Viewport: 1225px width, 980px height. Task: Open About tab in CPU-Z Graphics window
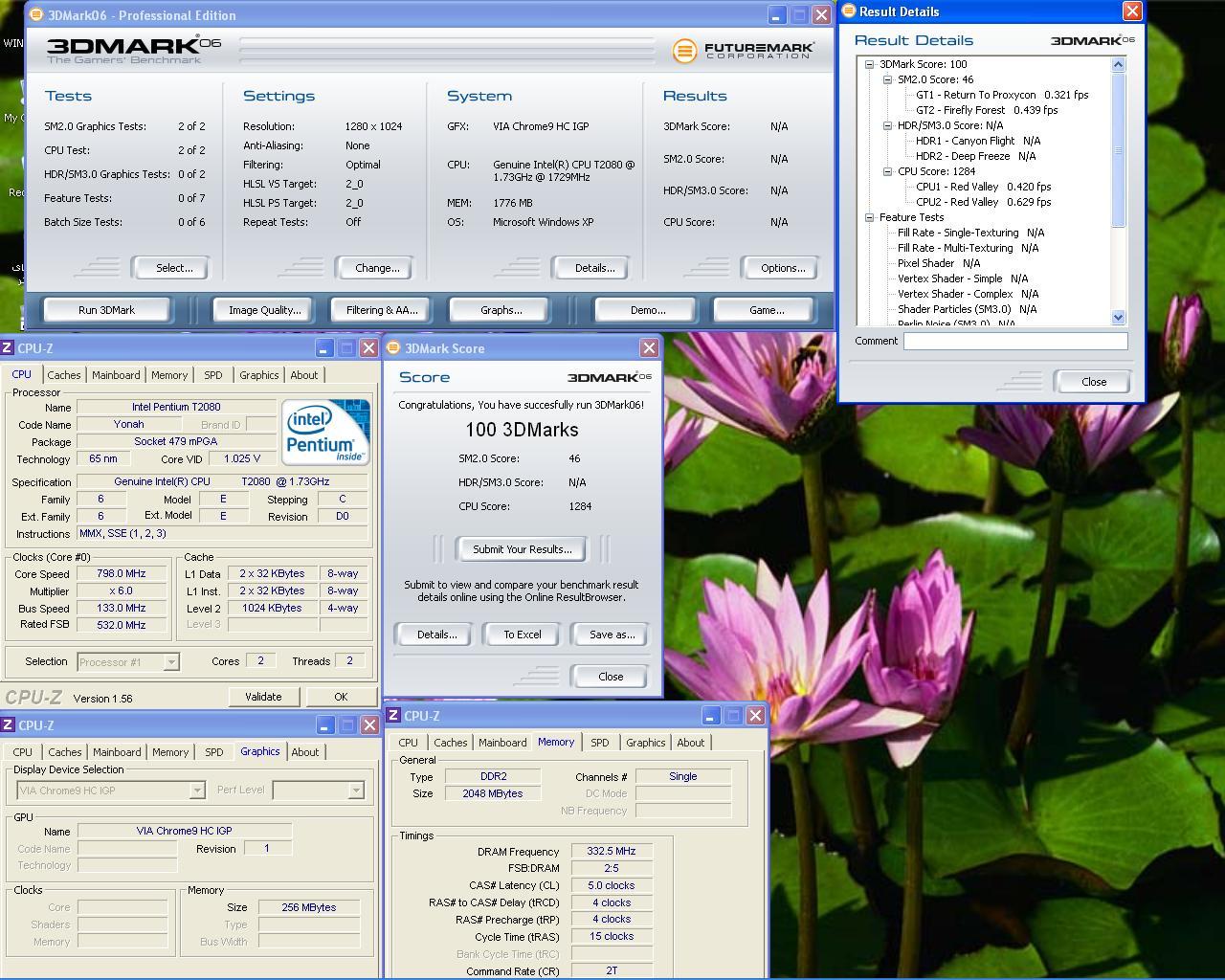click(305, 752)
